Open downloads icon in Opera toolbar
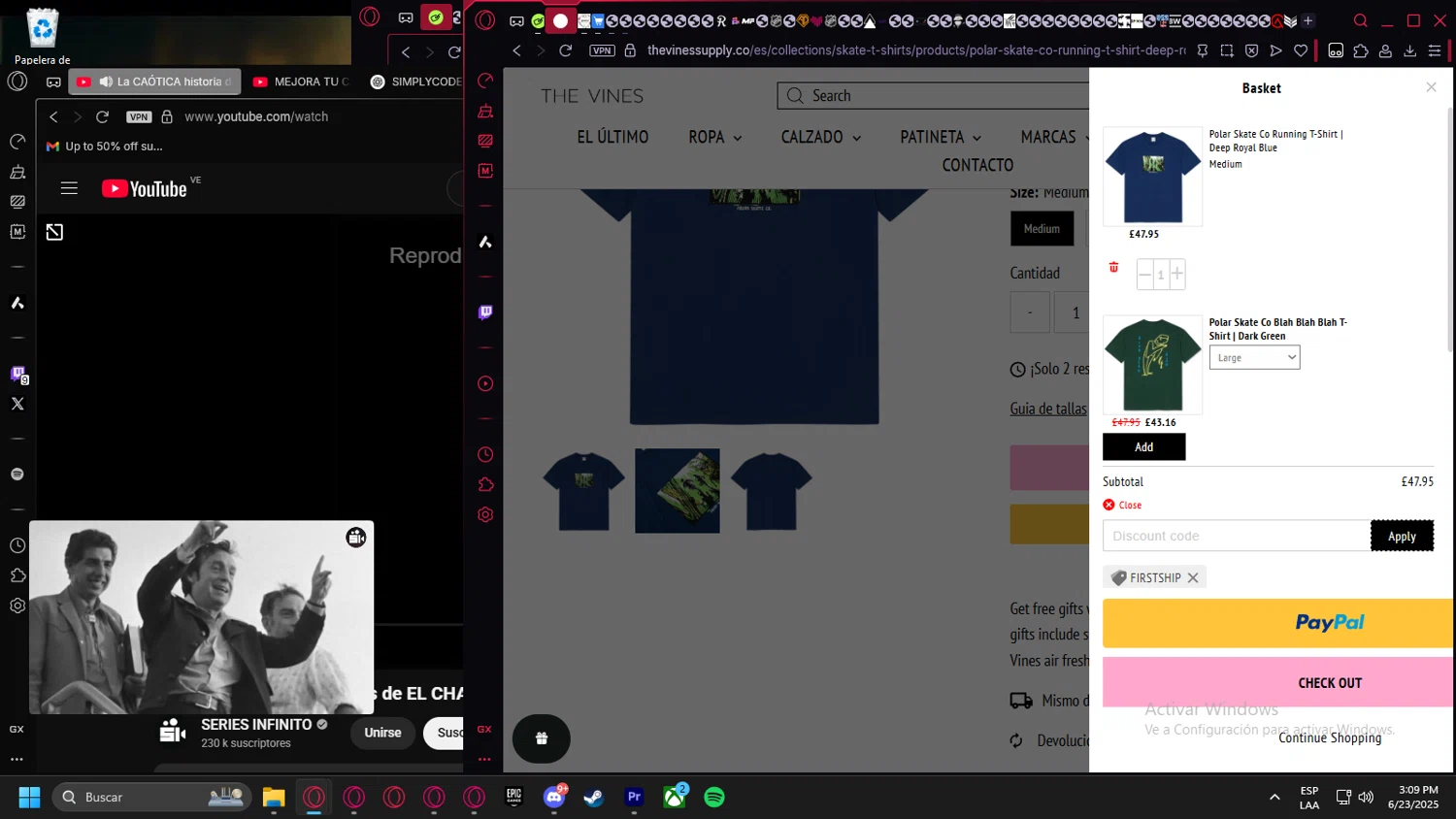 [x=1410, y=50]
